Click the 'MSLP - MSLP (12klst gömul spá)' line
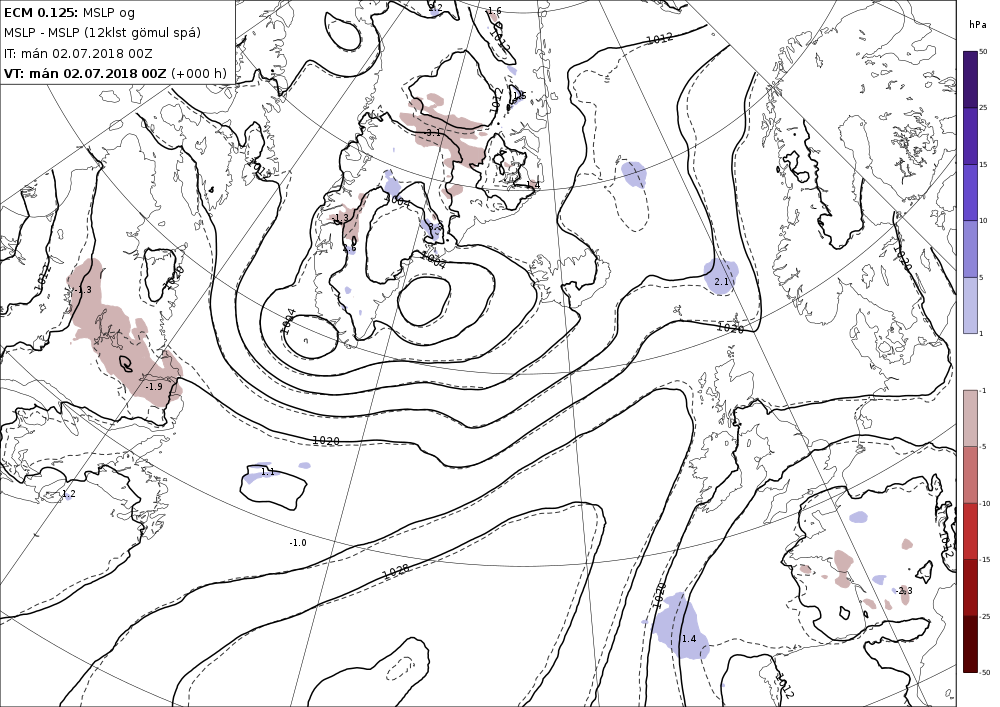The width and height of the screenshot is (1000, 707). coord(102,33)
